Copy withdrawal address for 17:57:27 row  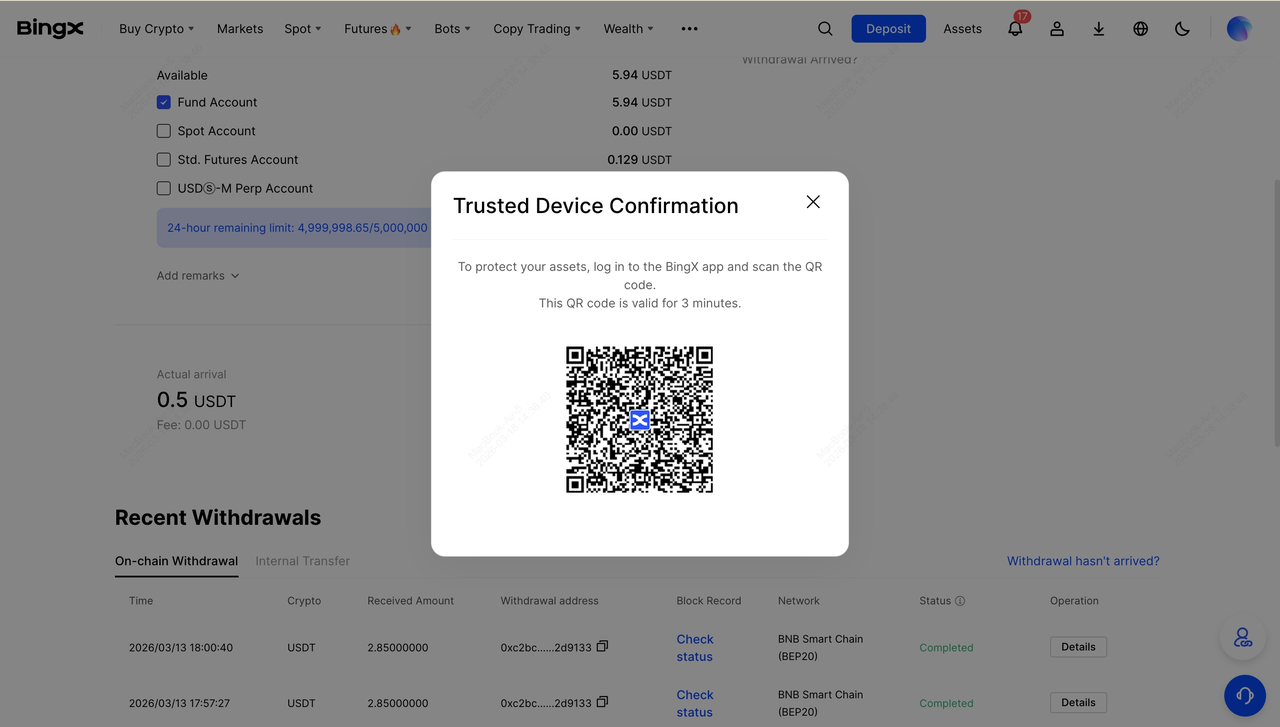pos(602,702)
